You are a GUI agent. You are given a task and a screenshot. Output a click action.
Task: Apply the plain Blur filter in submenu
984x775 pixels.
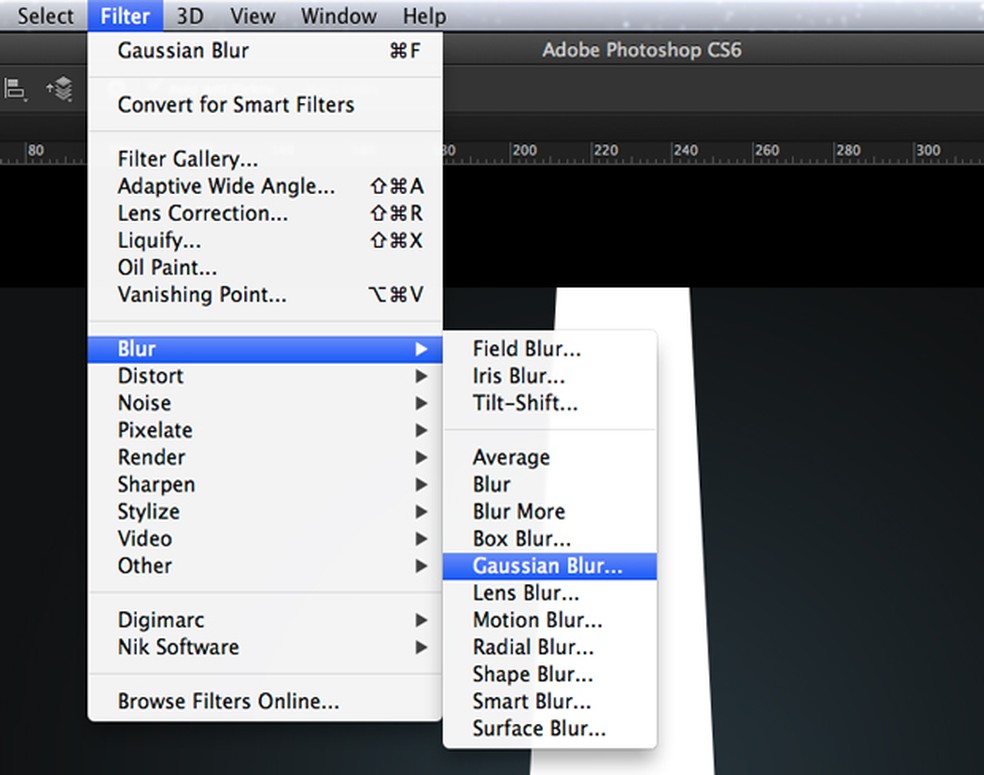click(550, 484)
